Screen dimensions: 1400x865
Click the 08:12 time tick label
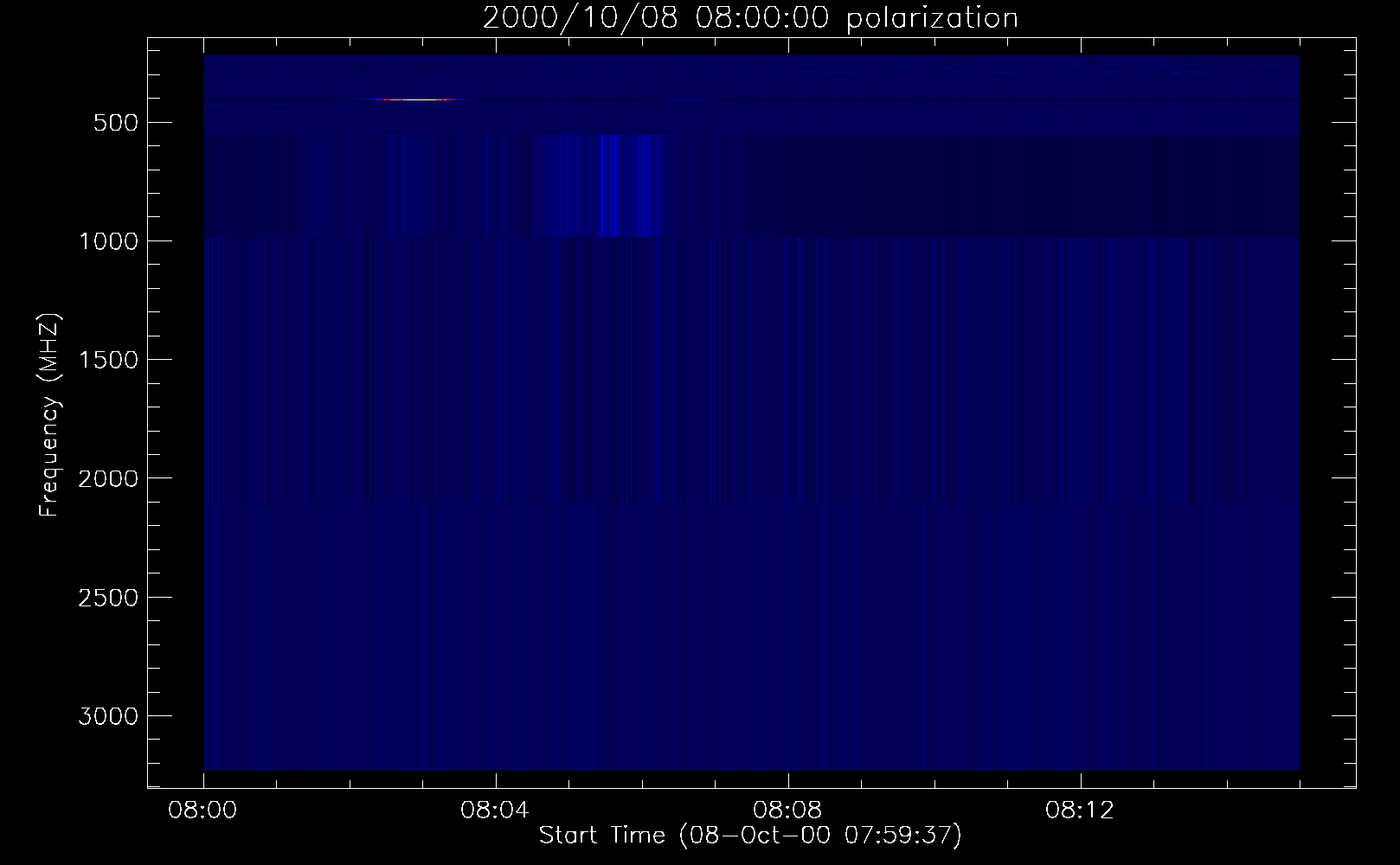point(1081,811)
